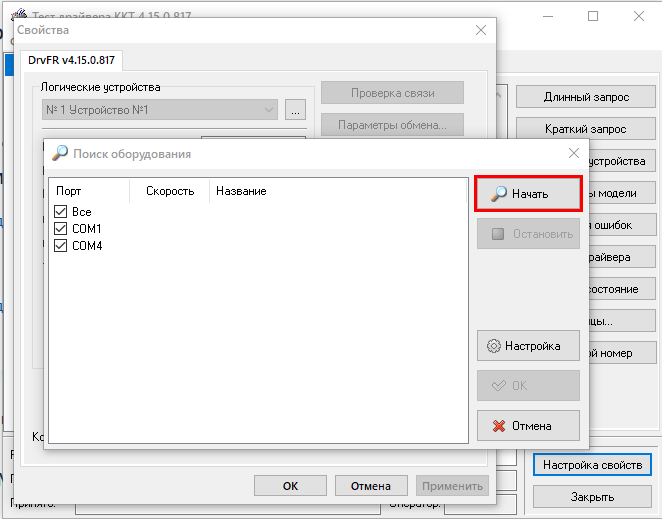Image resolution: width=662 pixels, height=519 pixels.
Task: Uncheck the COM1 port checkbox
Action: tap(60, 229)
